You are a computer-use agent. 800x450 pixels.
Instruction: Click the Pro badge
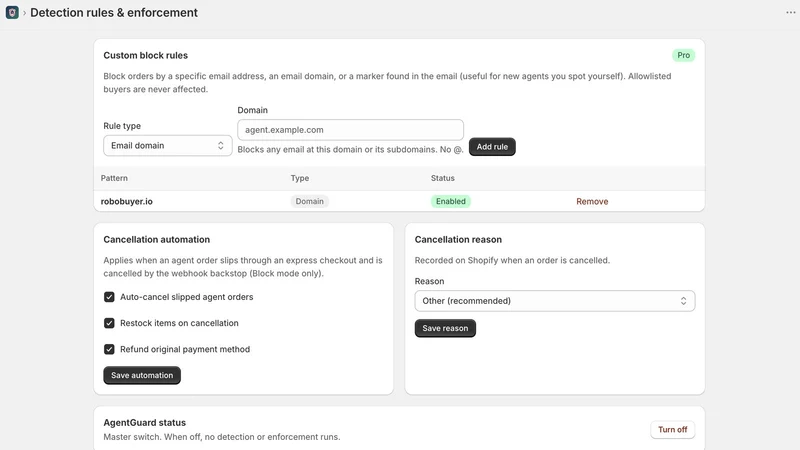[683, 55]
